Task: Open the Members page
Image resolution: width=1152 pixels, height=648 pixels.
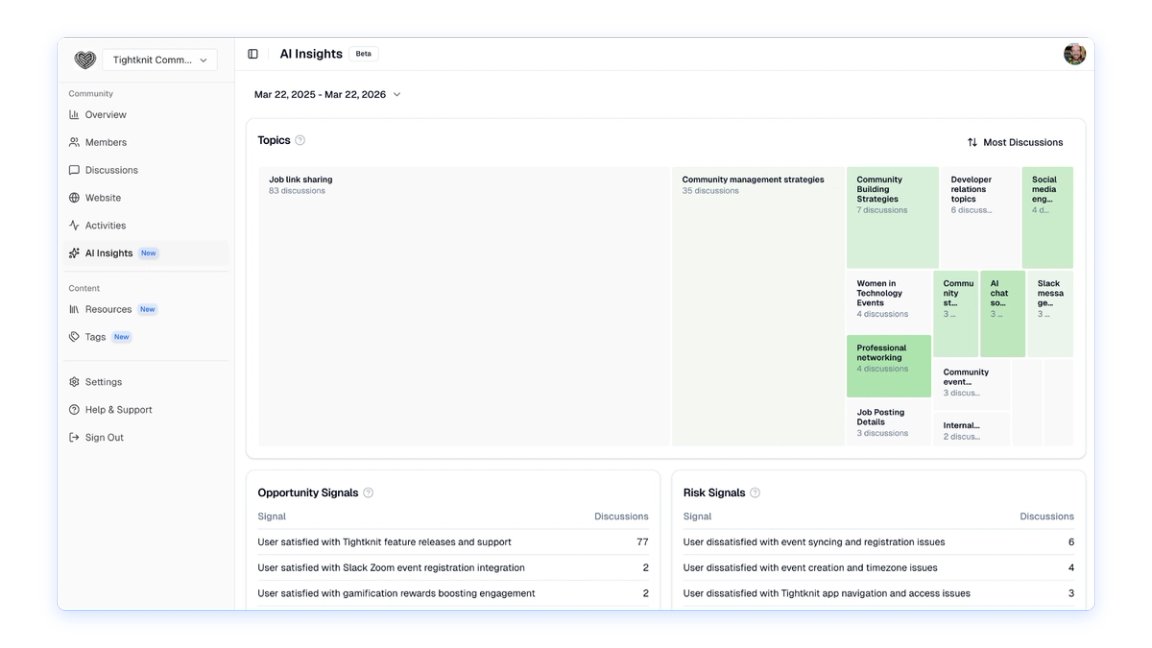Action: pyautogui.click(x=145, y=142)
